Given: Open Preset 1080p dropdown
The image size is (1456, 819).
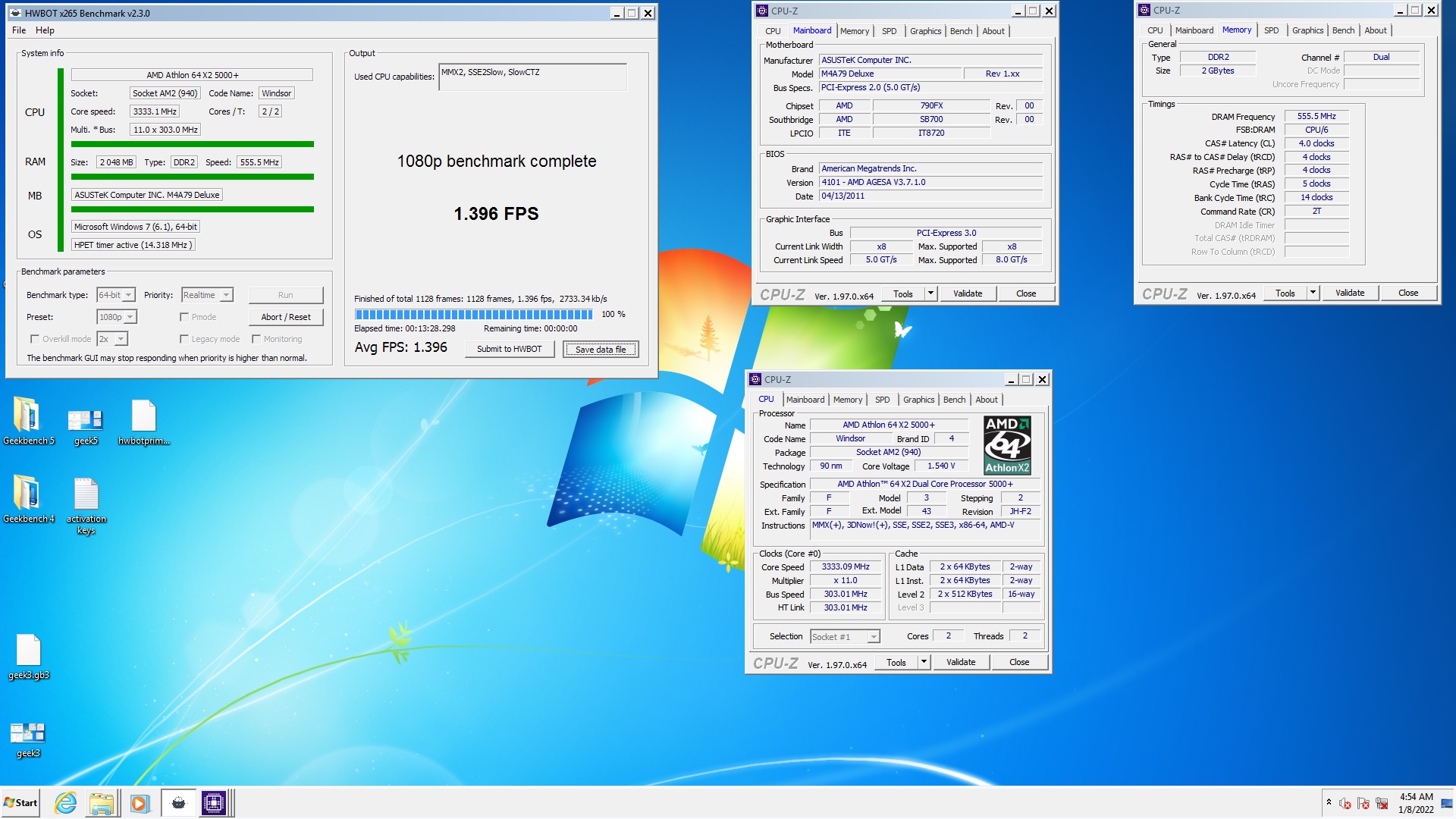Looking at the screenshot, I should (117, 317).
